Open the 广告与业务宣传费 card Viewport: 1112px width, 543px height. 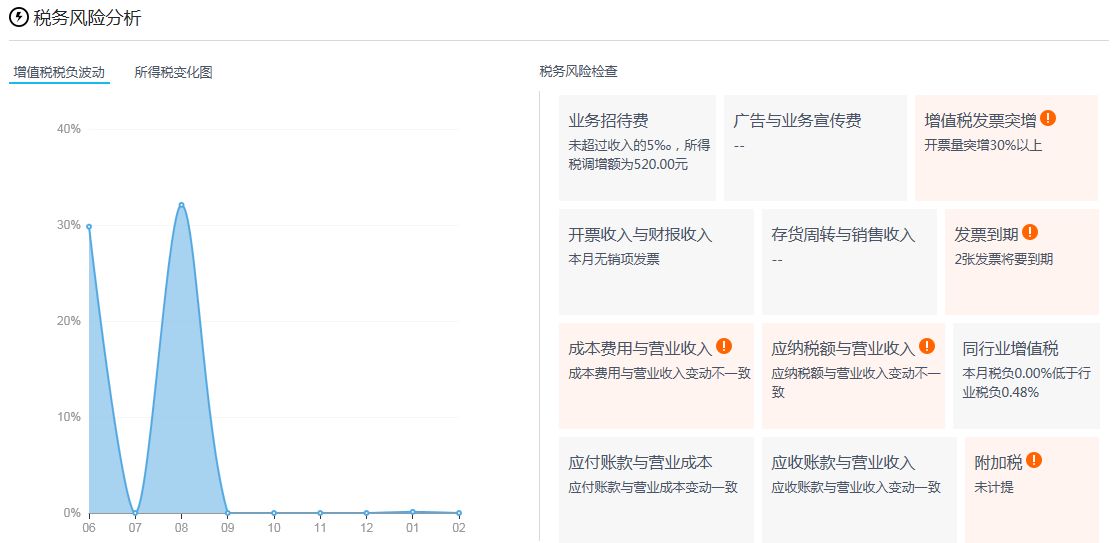(x=814, y=148)
